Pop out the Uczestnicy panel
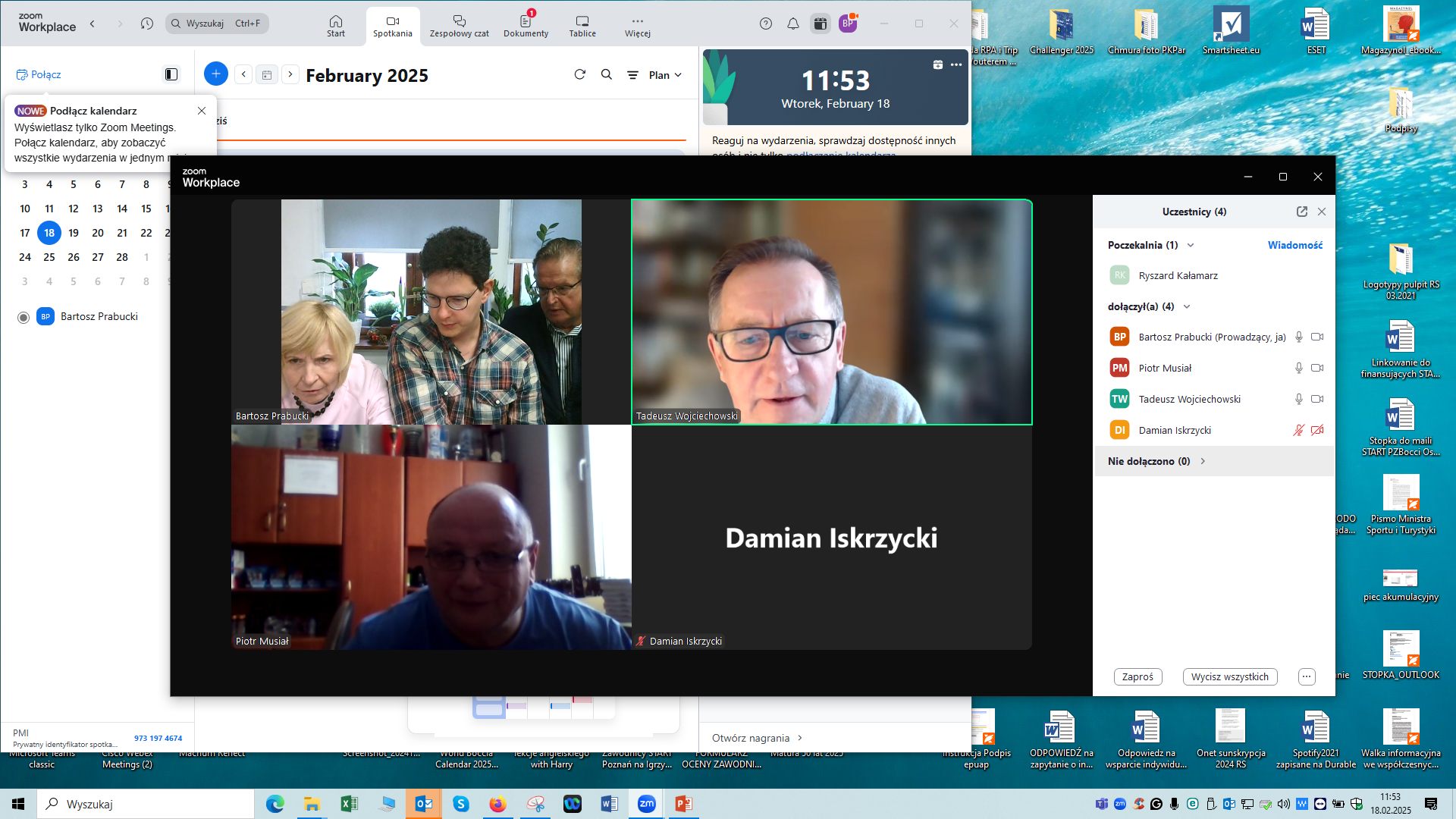 coord(1302,212)
